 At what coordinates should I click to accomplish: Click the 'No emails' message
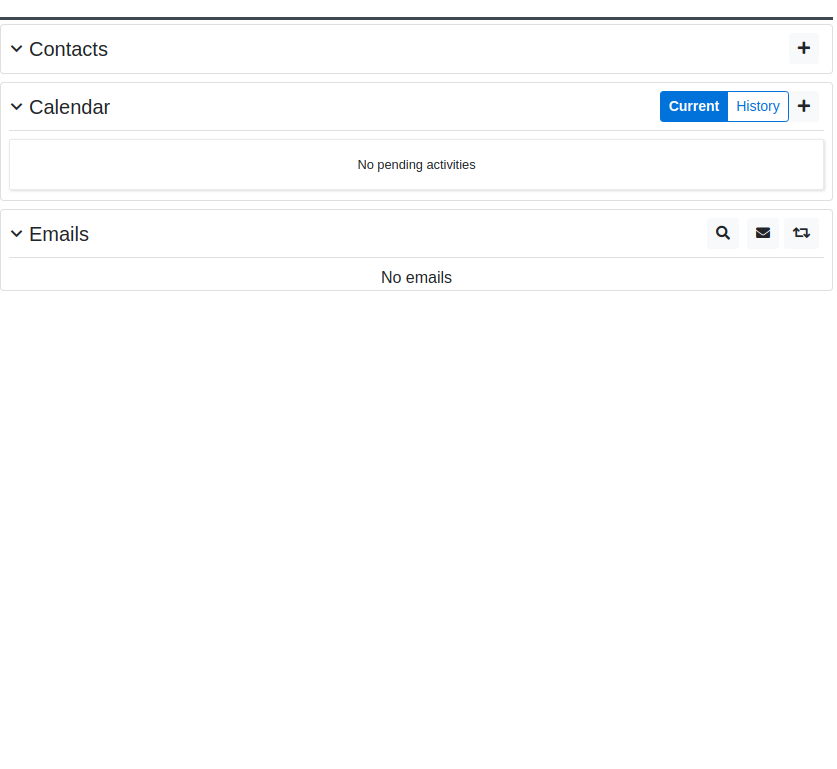[x=416, y=278]
